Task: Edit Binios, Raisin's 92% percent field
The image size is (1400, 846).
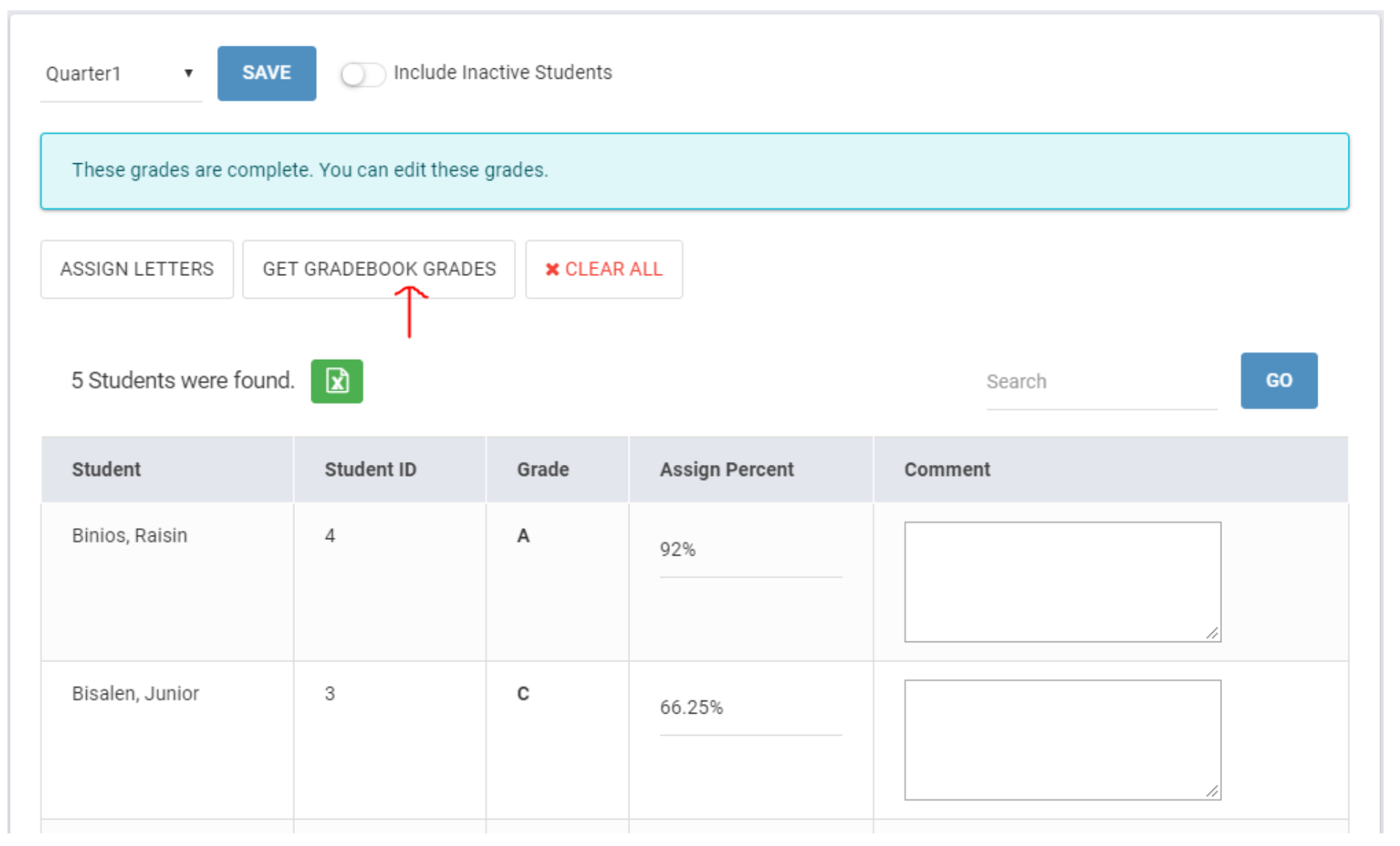Action: 750,550
